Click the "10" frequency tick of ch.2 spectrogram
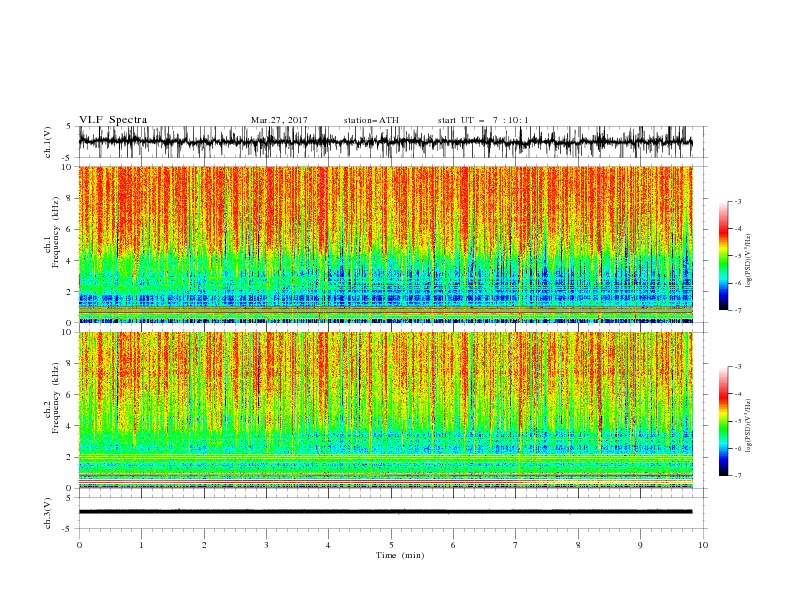 [67, 332]
